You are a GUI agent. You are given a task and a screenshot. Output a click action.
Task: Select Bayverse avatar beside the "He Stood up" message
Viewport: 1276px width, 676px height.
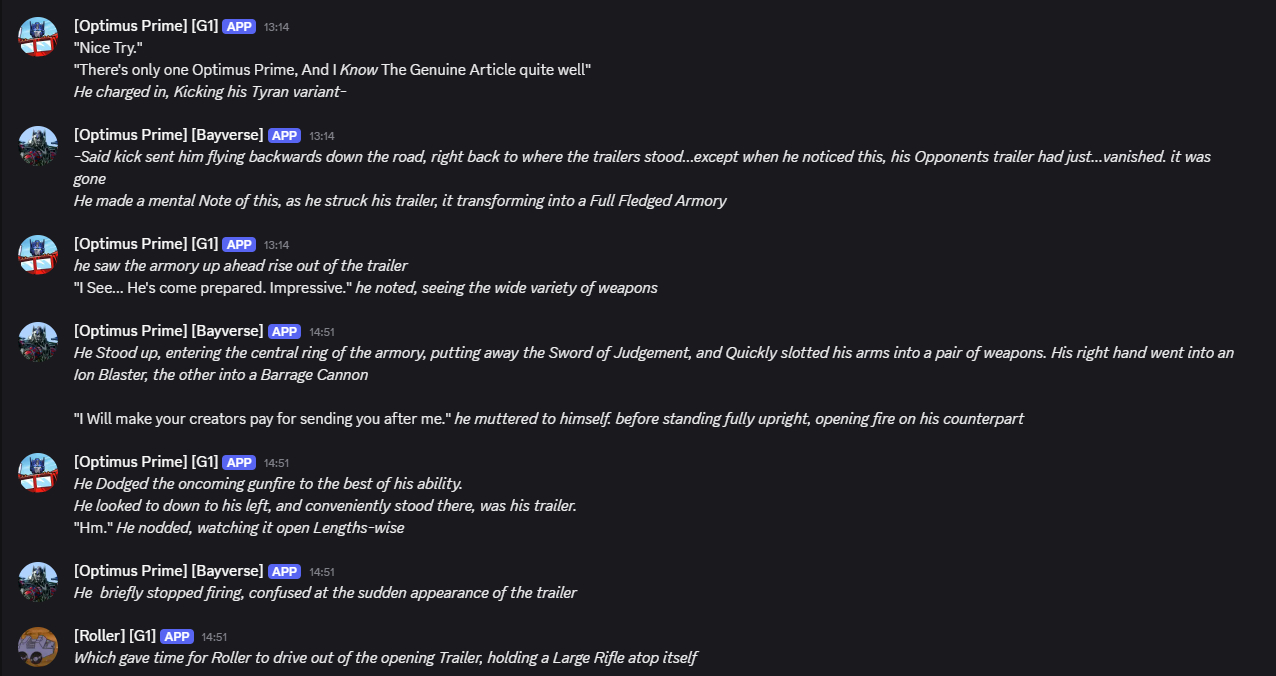[x=38, y=342]
